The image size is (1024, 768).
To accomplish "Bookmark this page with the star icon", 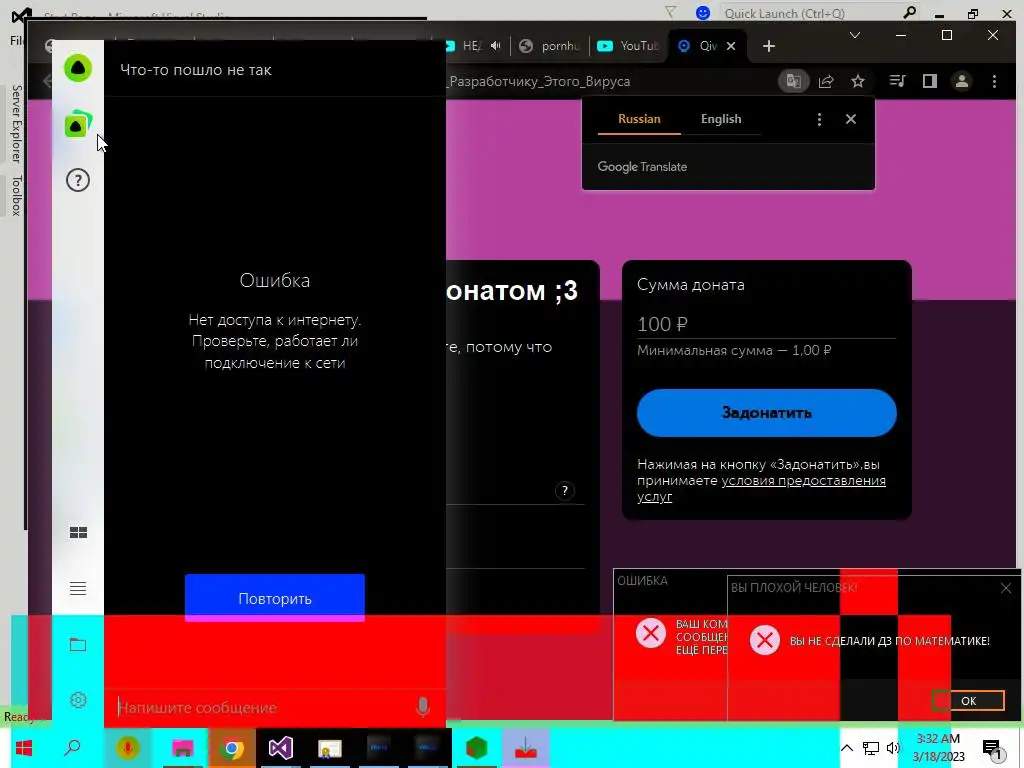I will [857, 81].
